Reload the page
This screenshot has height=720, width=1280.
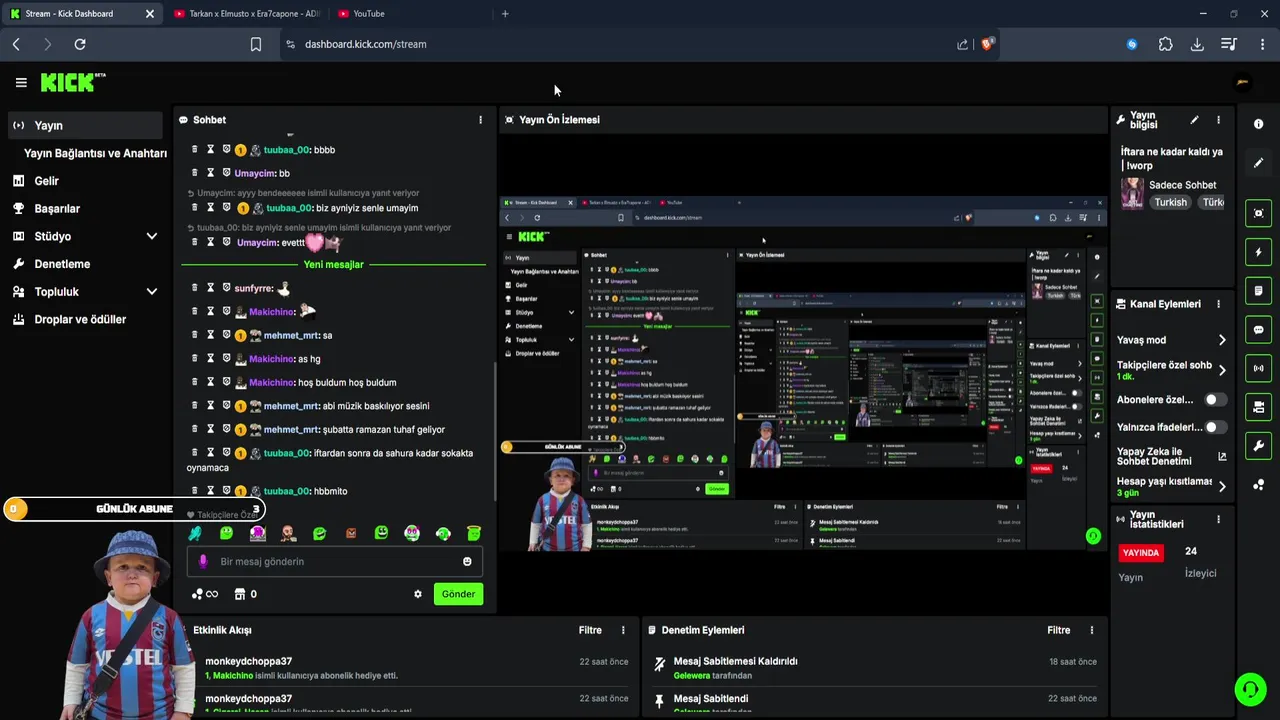point(80,44)
